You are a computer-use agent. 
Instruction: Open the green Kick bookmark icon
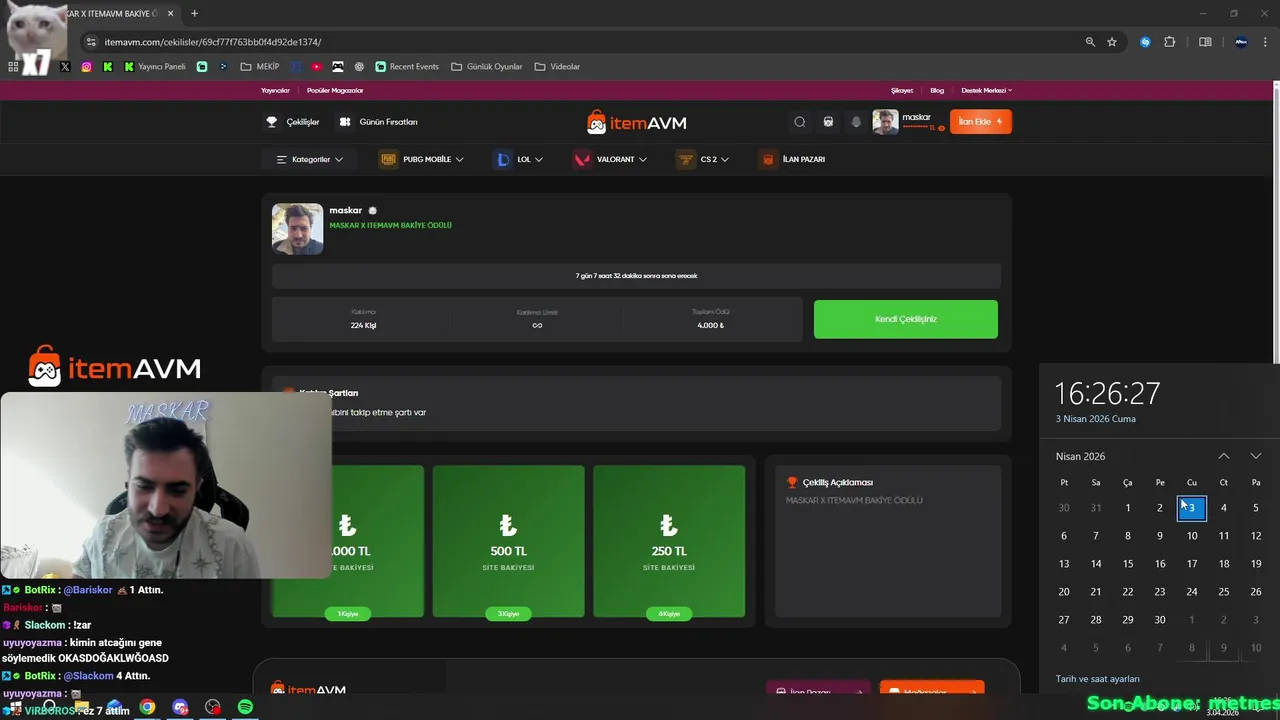[x=107, y=67]
